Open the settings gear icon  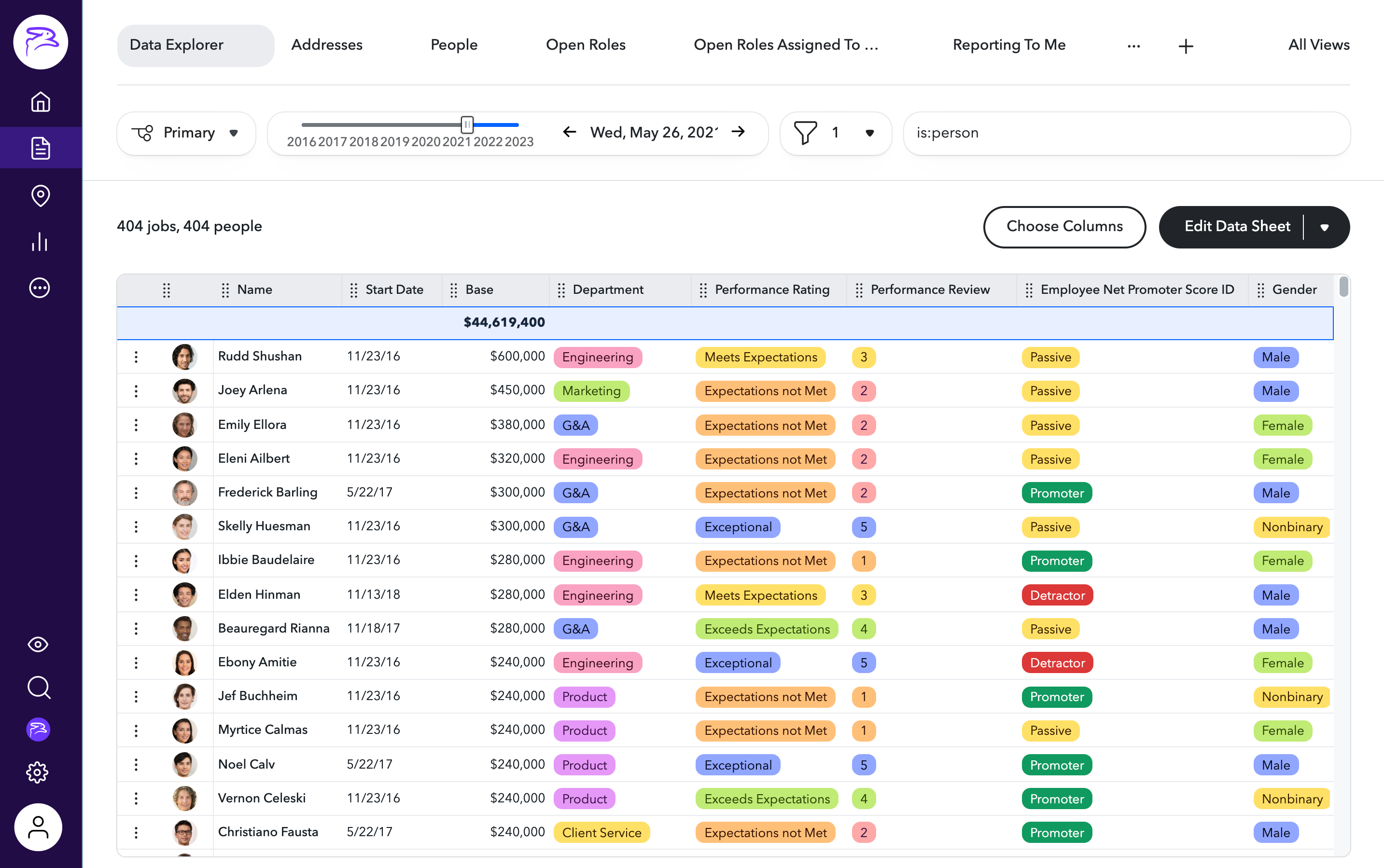coord(38,772)
